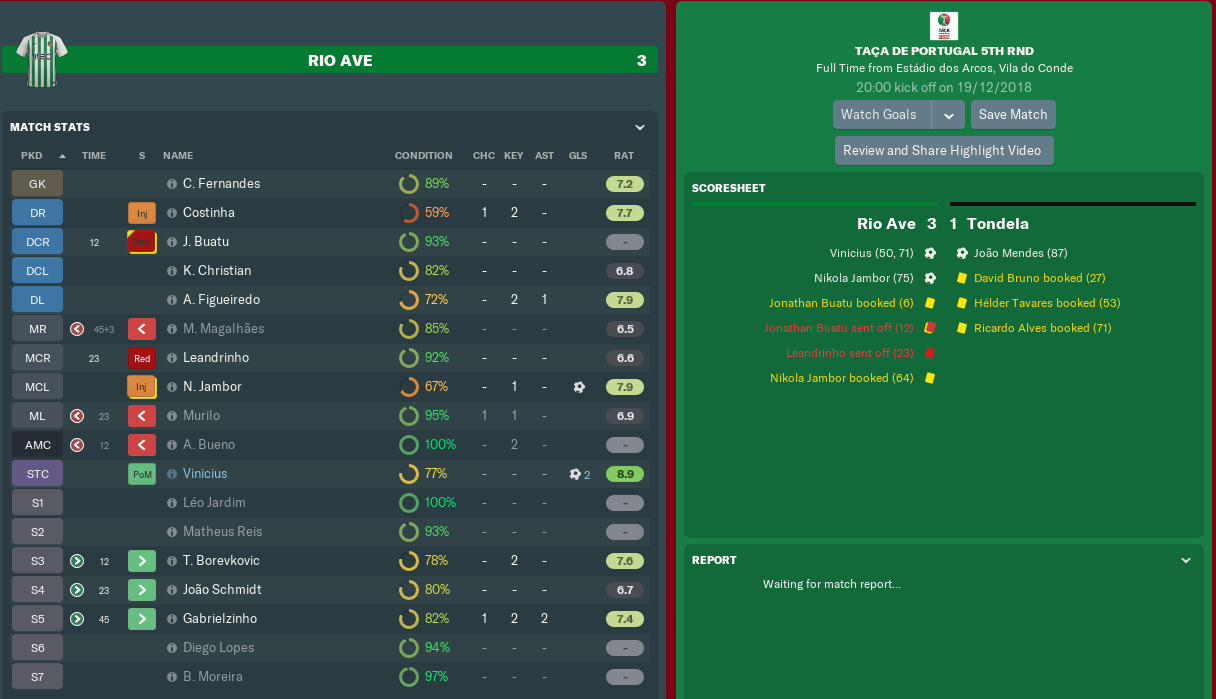Click Vinicius's green PoM badge
This screenshot has width=1216, height=699.
142,474
